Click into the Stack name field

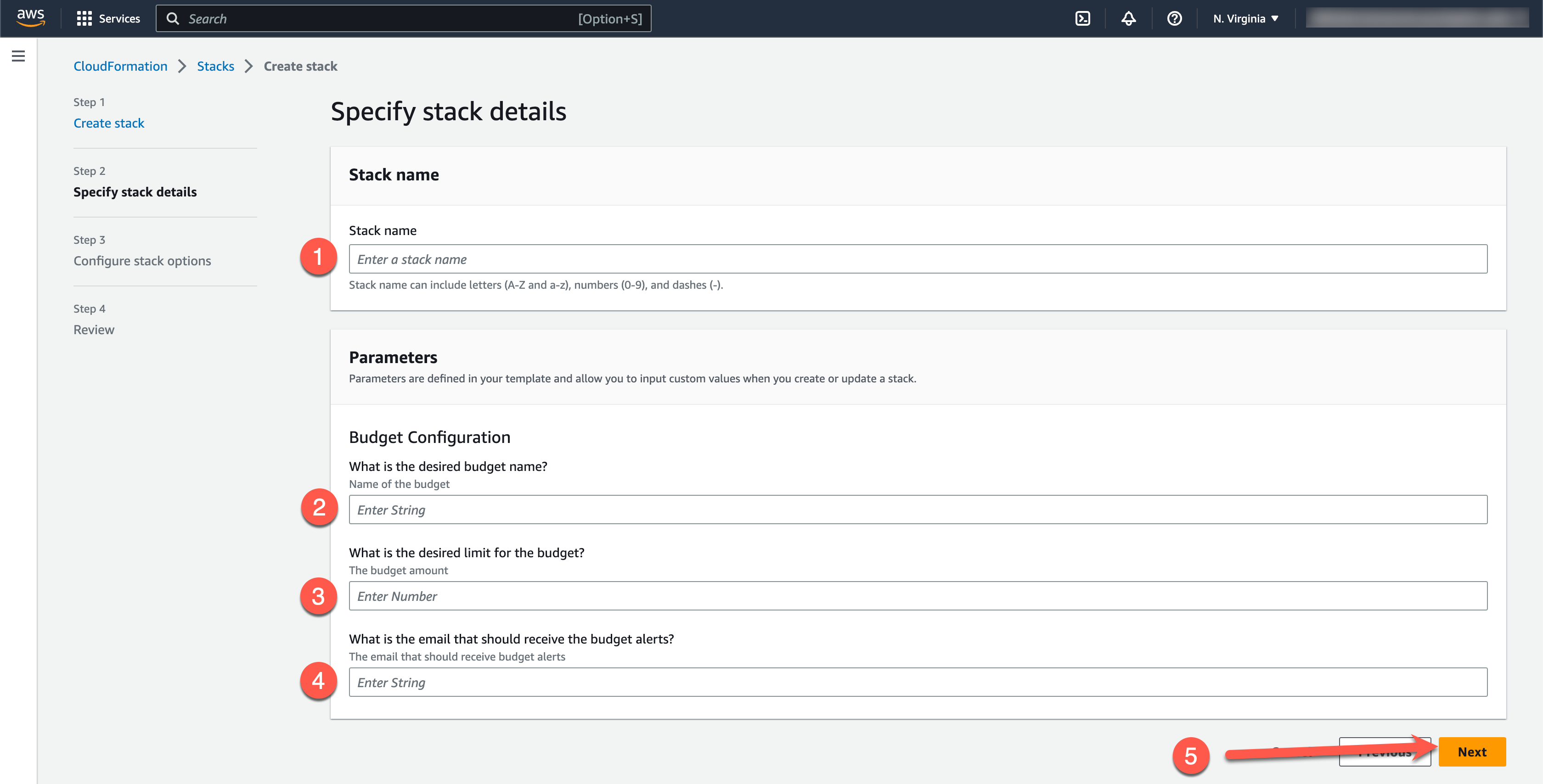(917, 259)
